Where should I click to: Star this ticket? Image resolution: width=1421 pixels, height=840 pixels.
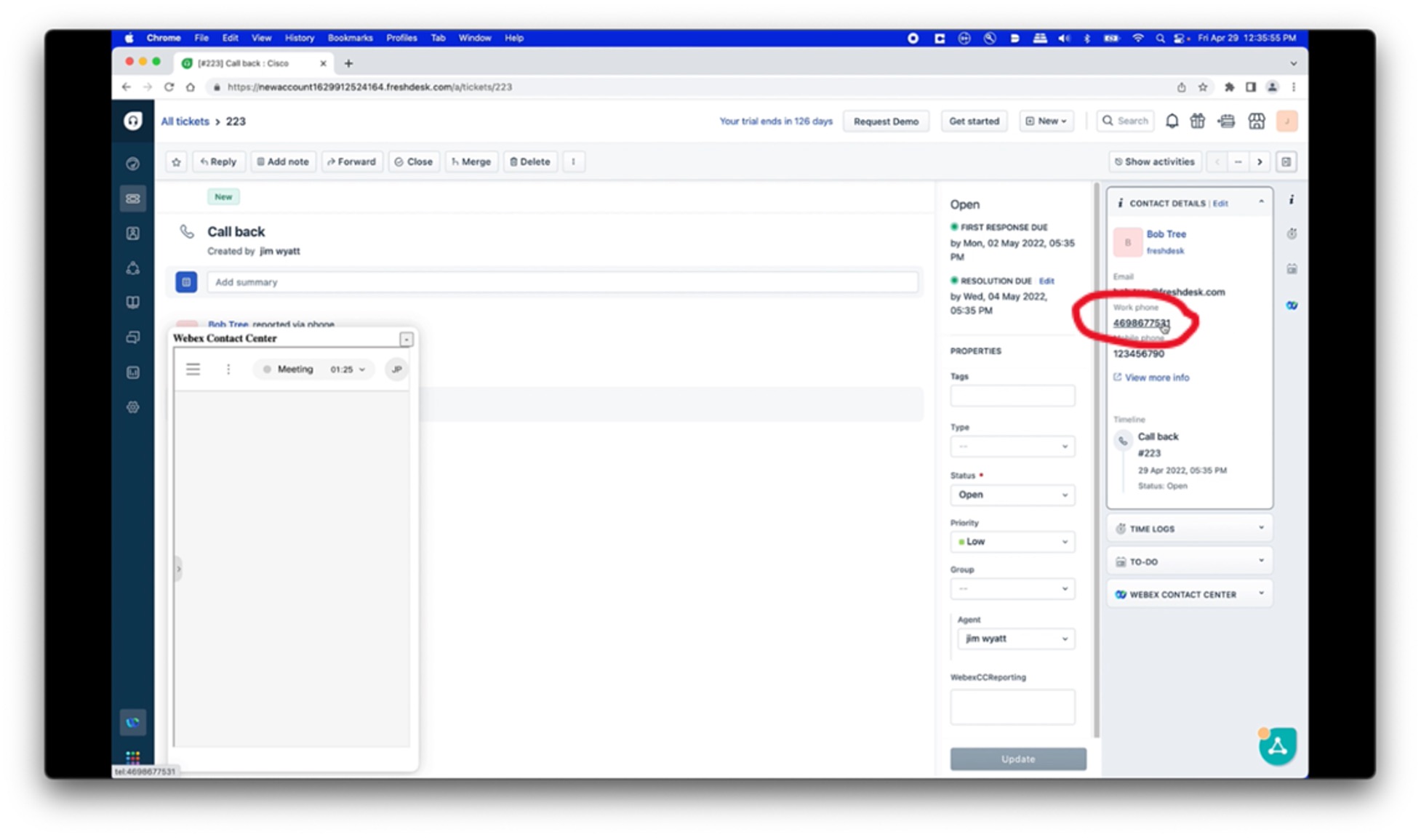(x=176, y=161)
